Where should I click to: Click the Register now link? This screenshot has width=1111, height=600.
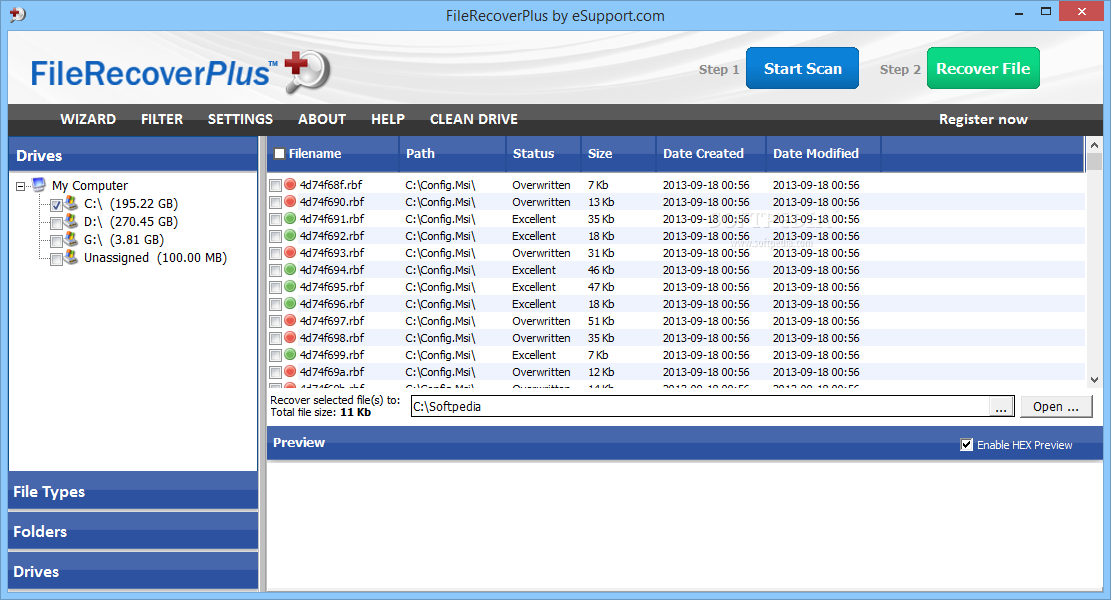coord(983,119)
